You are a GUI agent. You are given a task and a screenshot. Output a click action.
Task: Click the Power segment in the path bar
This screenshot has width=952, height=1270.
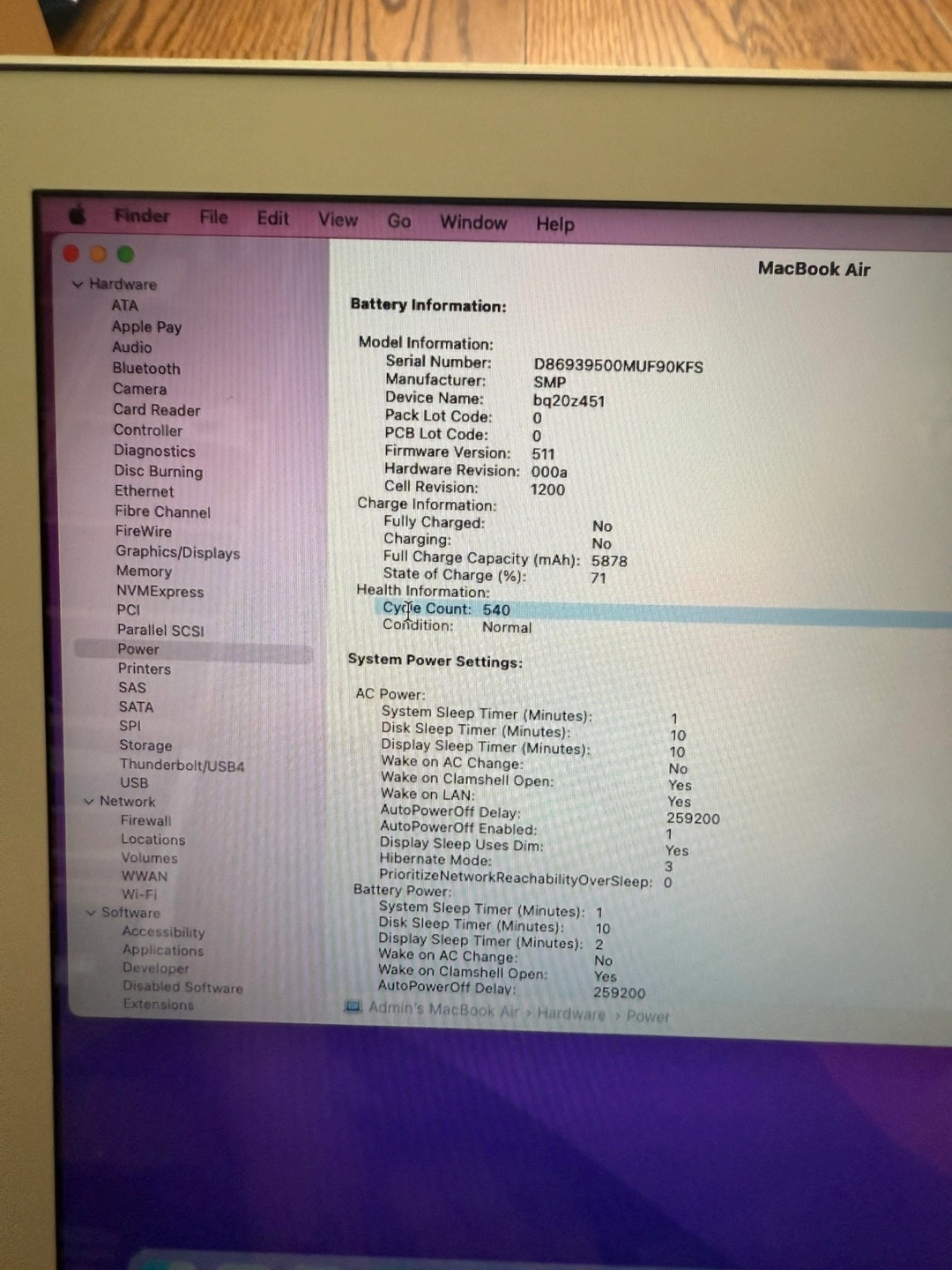tap(648, 1016)
